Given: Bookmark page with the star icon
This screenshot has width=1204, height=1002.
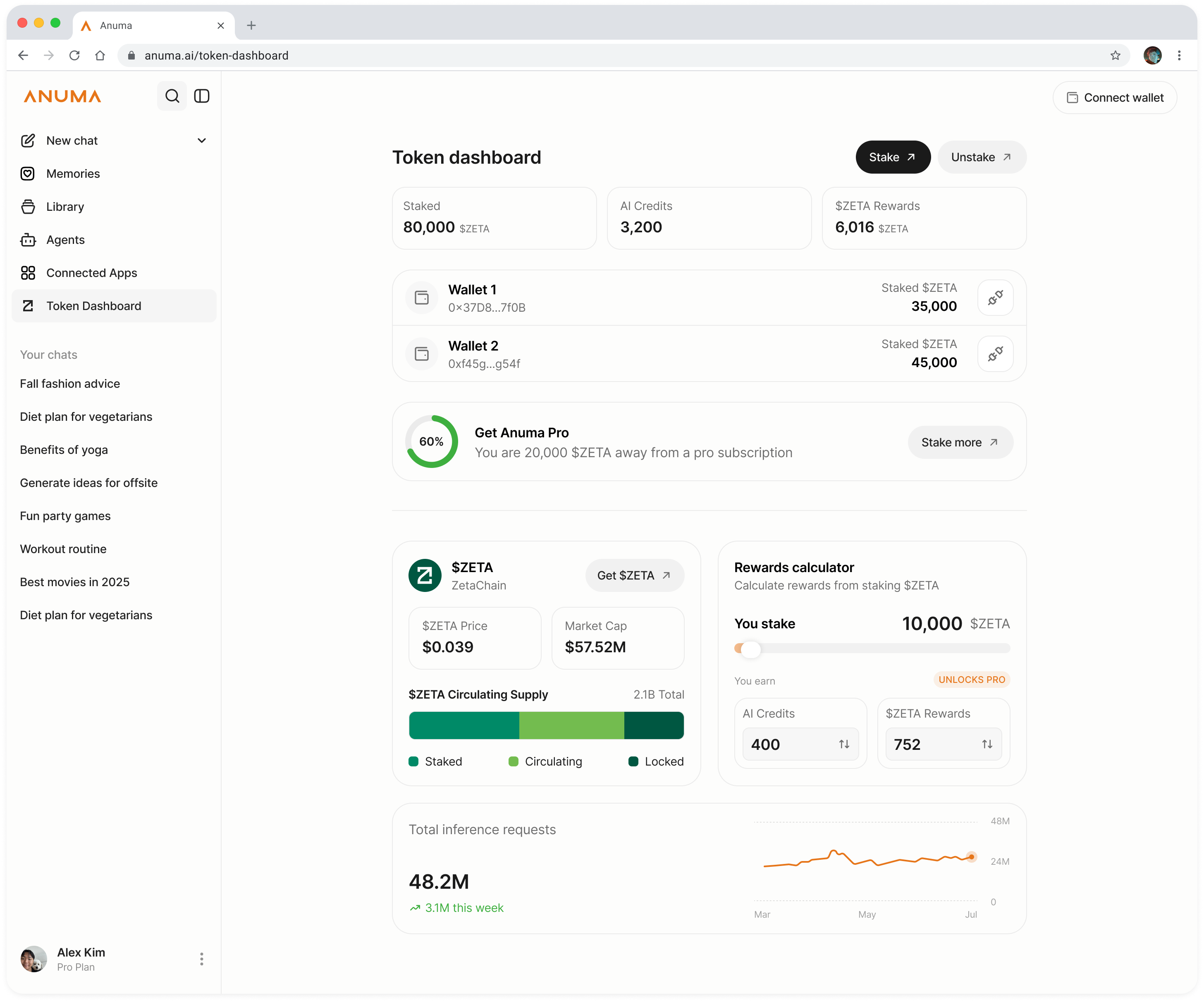Looking at the screenshot, I should click(x=1115, y=56).
